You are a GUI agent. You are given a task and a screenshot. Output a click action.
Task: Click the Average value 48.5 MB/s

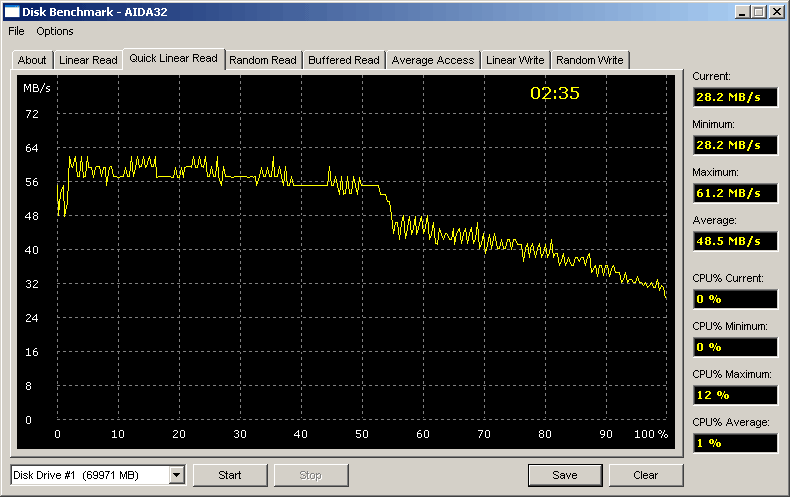735,241
